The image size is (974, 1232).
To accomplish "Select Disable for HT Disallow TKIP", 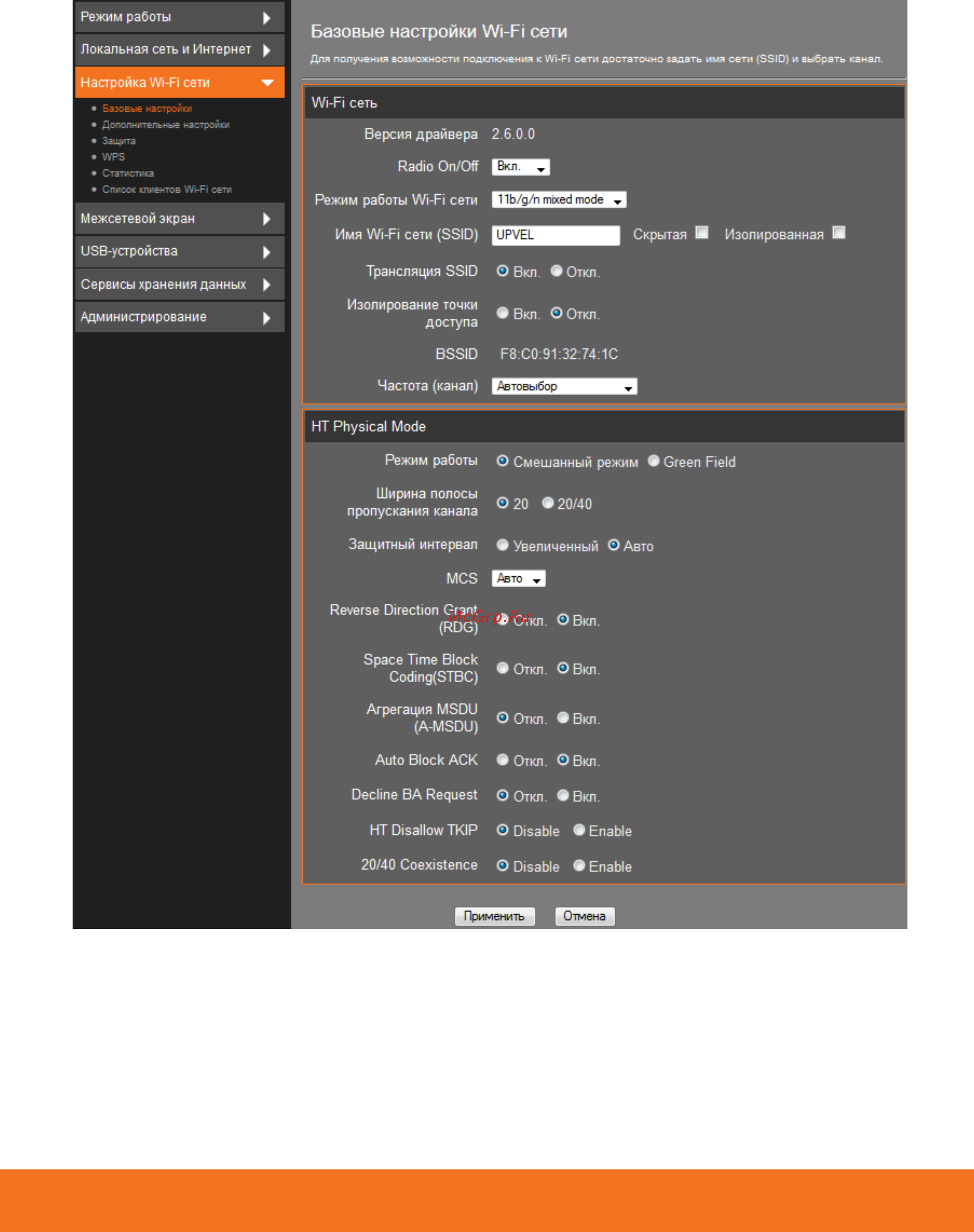I will [x=502, y=830].
